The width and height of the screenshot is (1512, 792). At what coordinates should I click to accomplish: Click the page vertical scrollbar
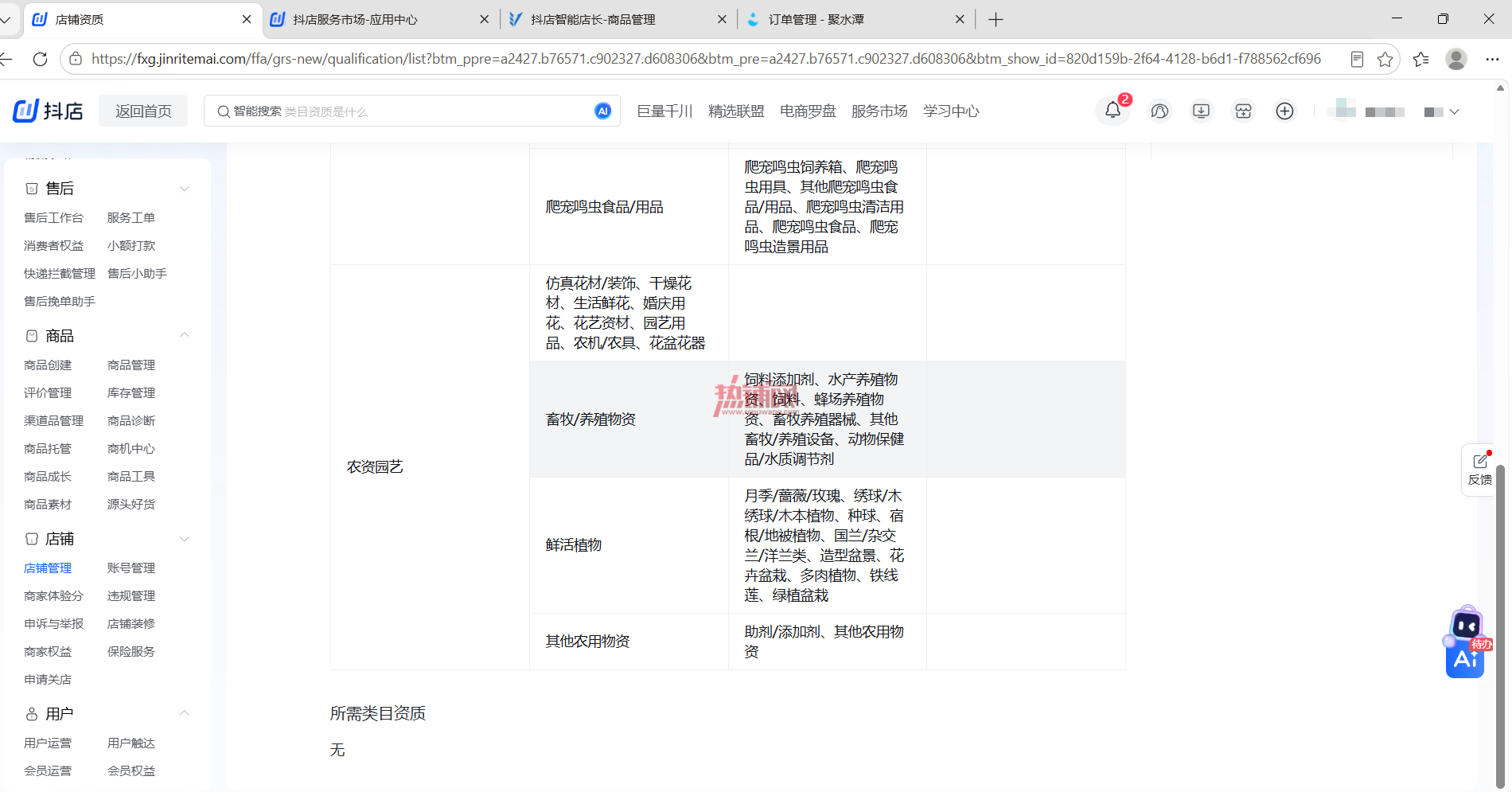(x=1500, y=626)
